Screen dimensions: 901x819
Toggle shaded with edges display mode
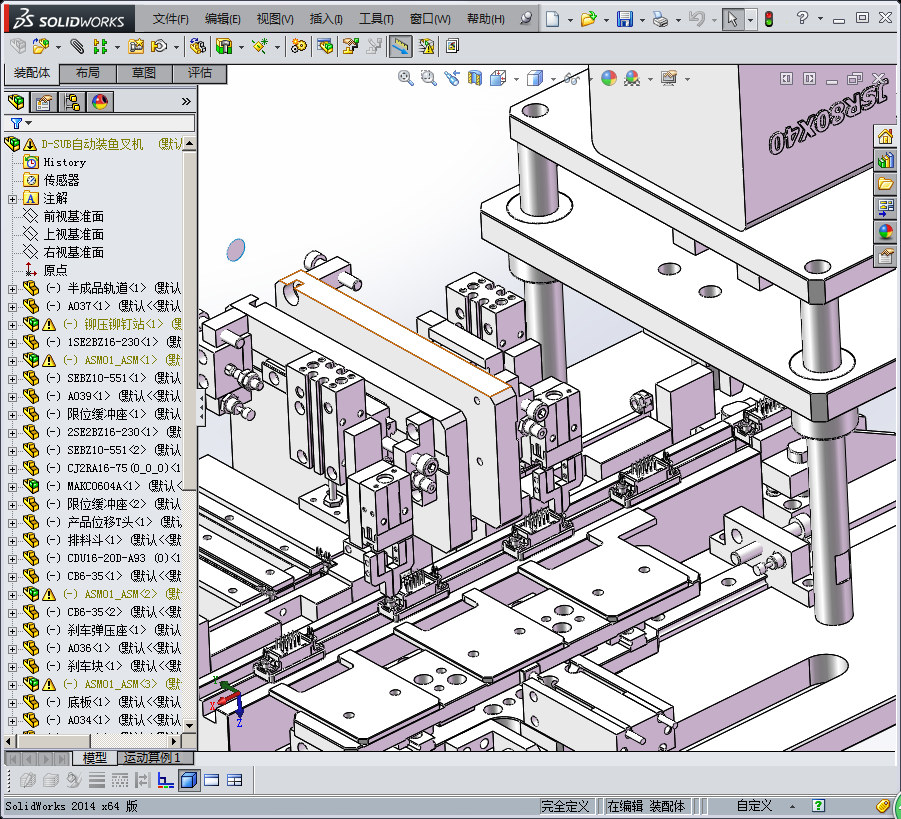tap(189, 780)
